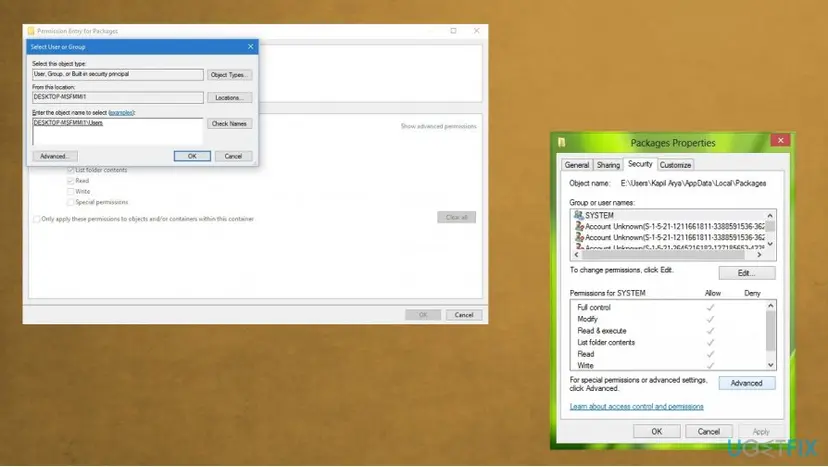Image resolution: width=828 pixels, height=467 pixels.
Task: Click the permissions list vertical scrollbar thumb
Action: click(770, 331)
